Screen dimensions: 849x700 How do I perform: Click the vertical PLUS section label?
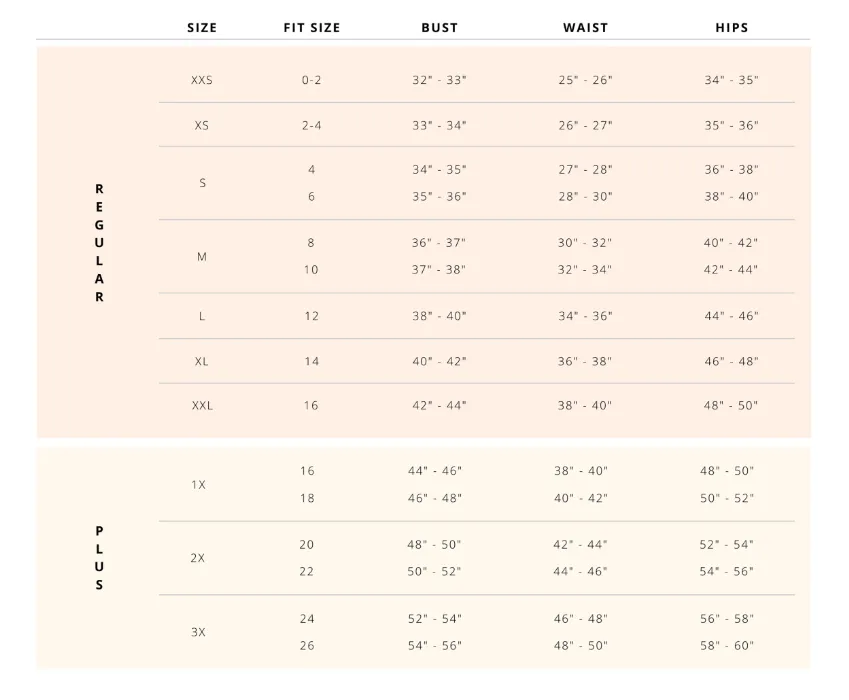click(99, 558)
